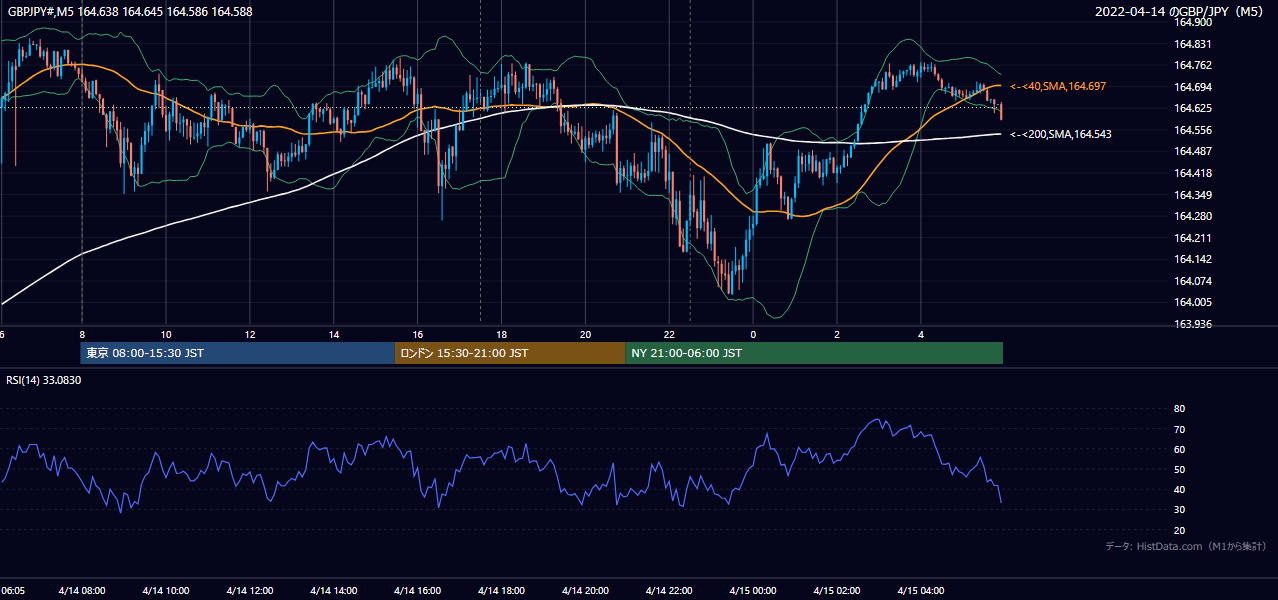The image size is (1278, 600).
Task: Click price axis value 164.349
Action: click(x=1193, y=195)
